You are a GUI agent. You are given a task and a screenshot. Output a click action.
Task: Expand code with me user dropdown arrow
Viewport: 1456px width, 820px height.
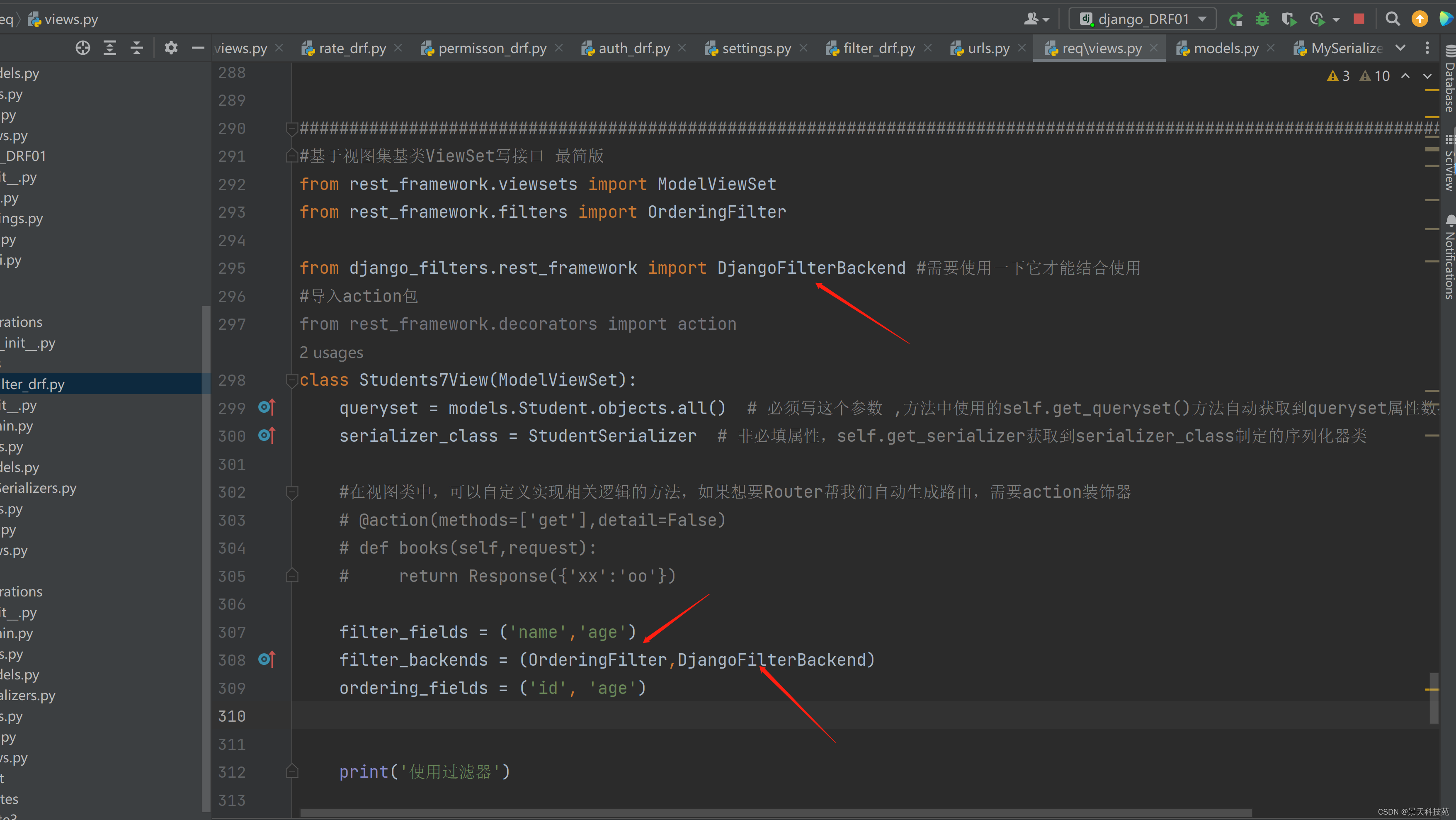point(1046,19)
